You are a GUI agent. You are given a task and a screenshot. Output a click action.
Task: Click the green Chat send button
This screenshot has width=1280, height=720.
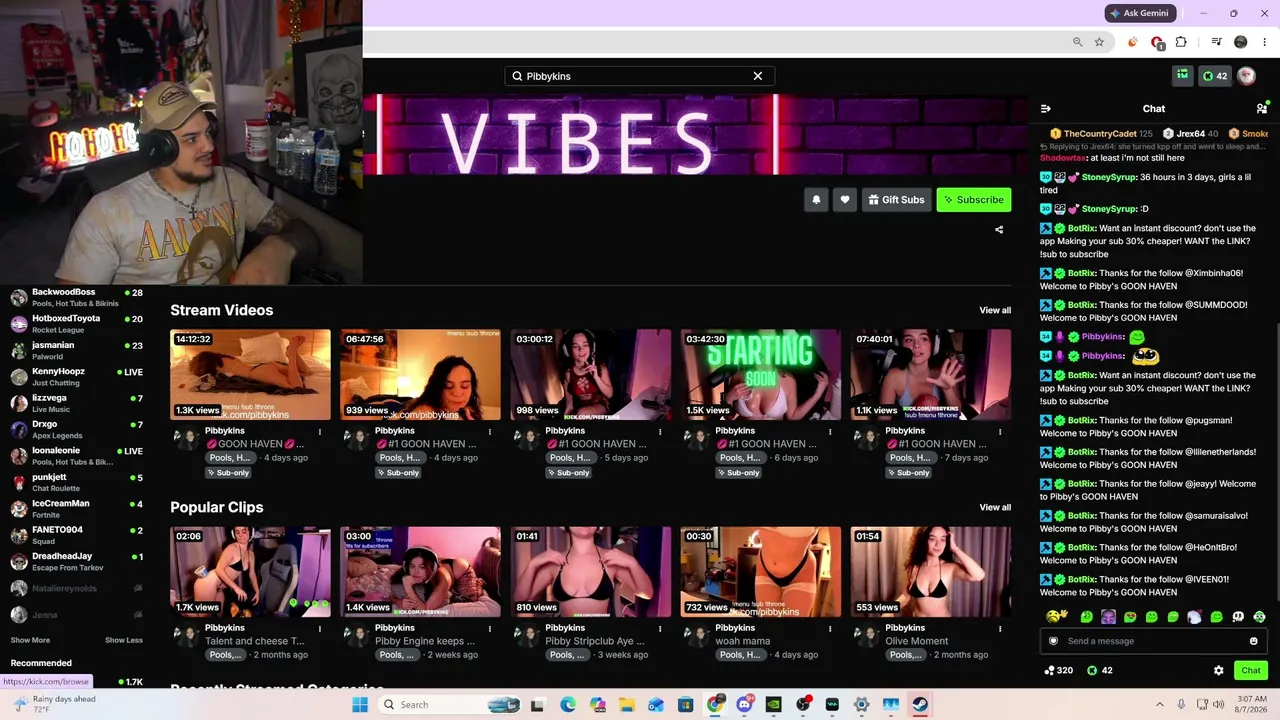pos(1251,671)
